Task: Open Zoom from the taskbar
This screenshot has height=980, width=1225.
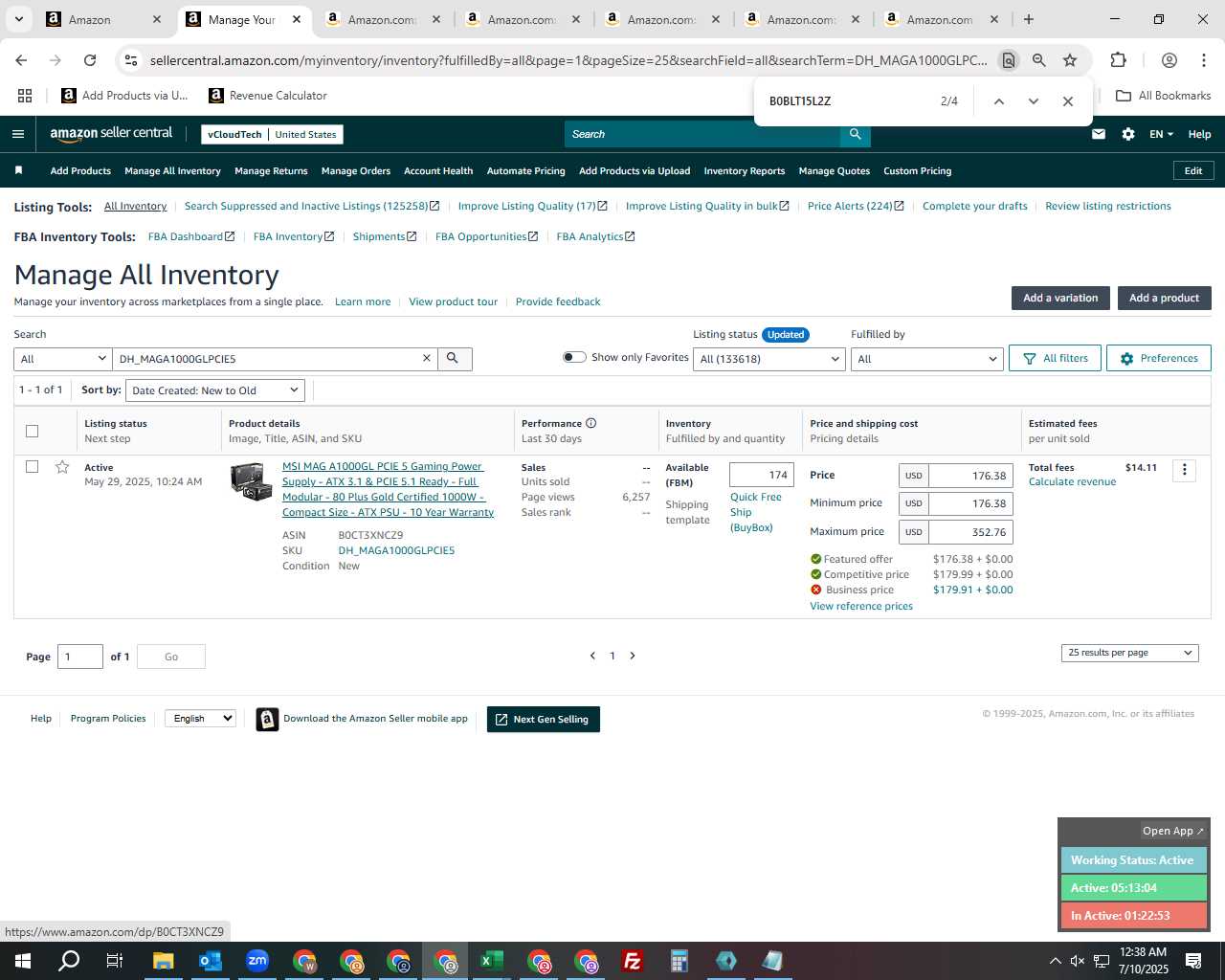Action: 257,961
